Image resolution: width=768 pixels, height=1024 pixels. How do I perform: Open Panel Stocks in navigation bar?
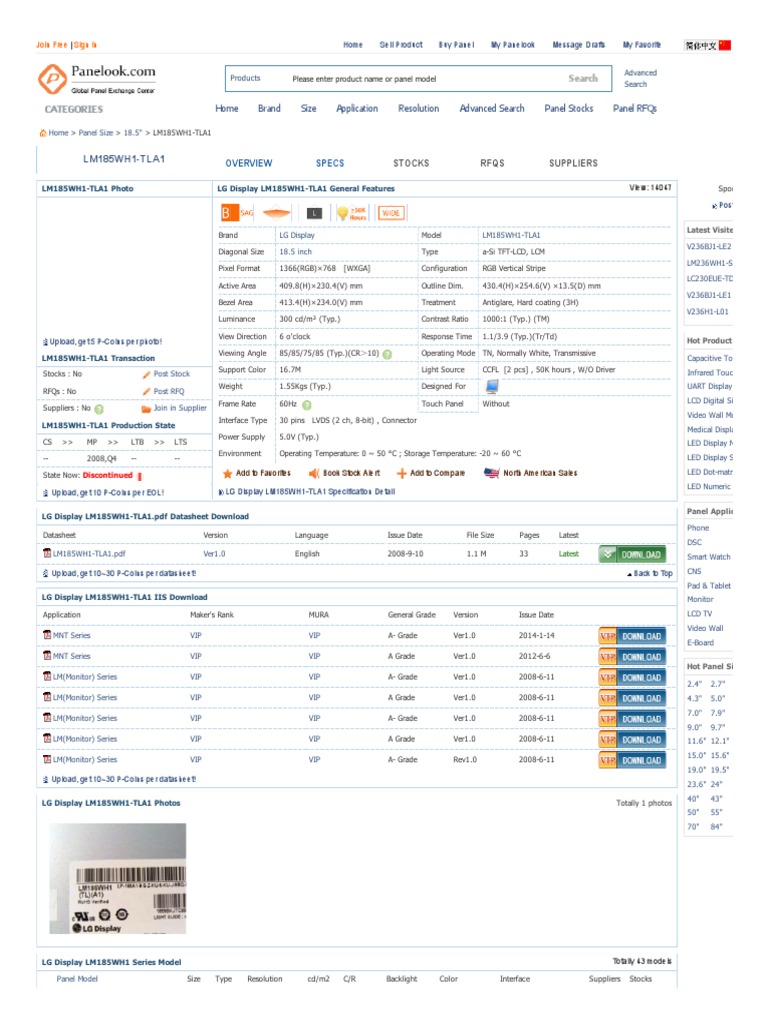569,108
